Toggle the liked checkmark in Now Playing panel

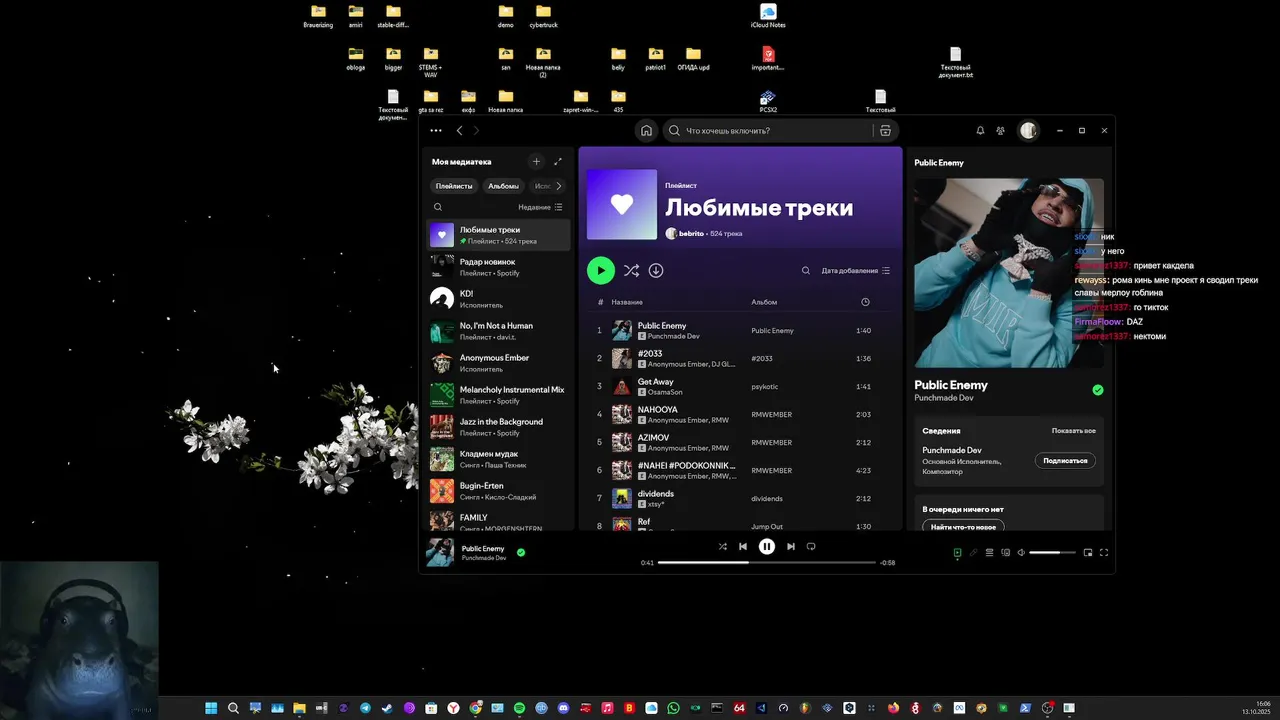(1097, 390)
